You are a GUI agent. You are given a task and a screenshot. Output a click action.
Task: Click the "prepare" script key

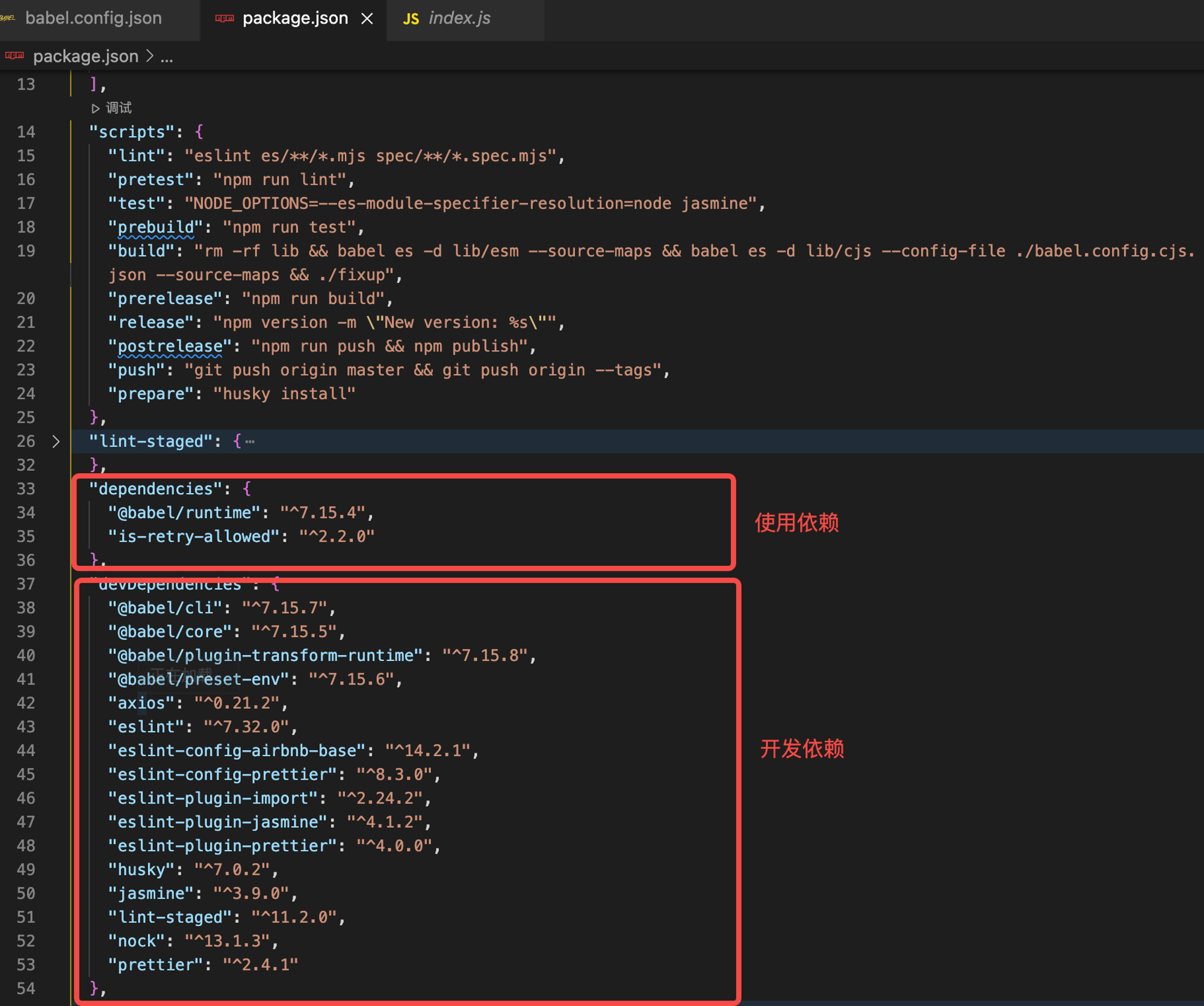151,394
